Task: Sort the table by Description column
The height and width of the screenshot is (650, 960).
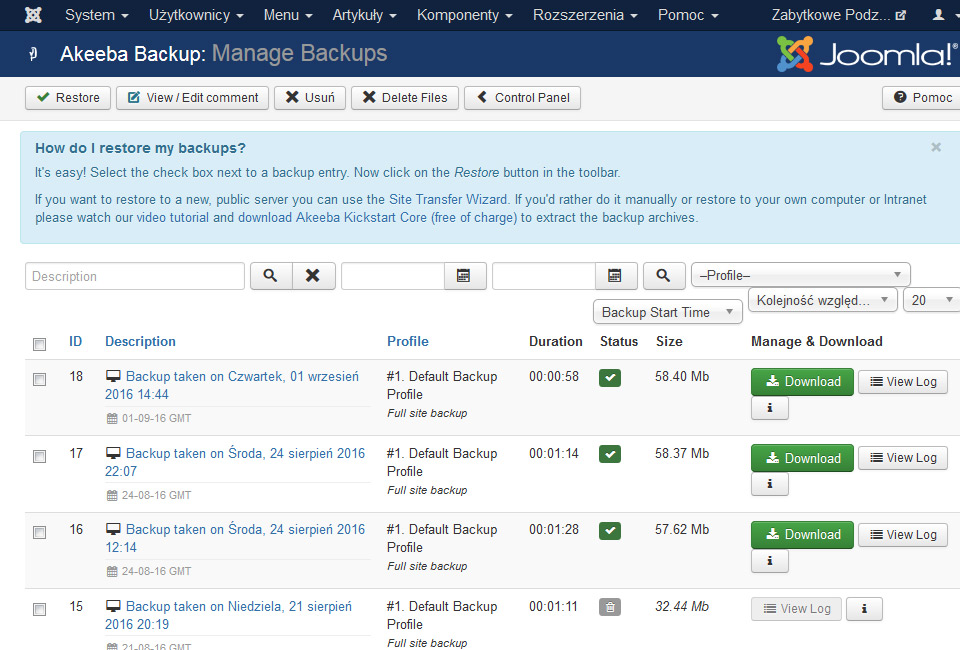Action: [x=140, y=342]
